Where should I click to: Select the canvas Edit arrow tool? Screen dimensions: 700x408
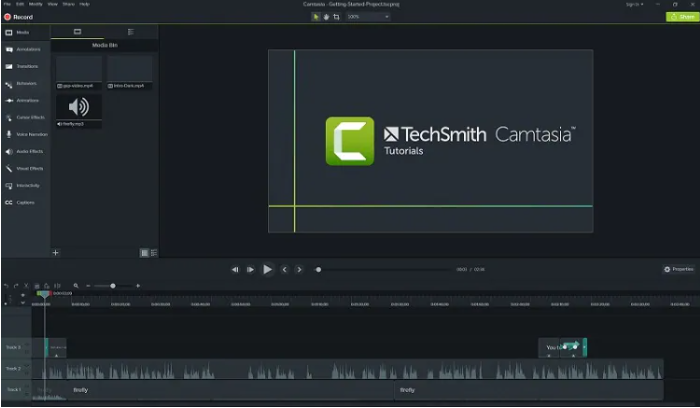click(x=316, y=17)
